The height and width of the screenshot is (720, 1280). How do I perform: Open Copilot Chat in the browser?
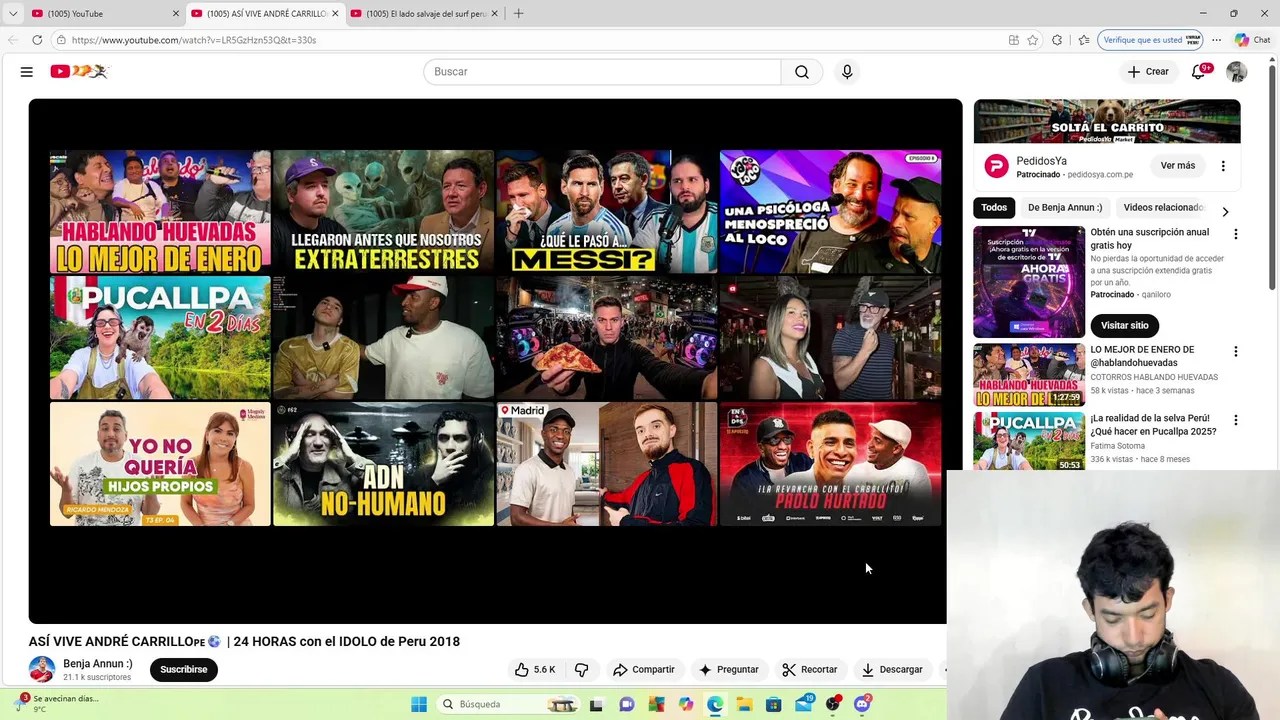pos(1252,40)
